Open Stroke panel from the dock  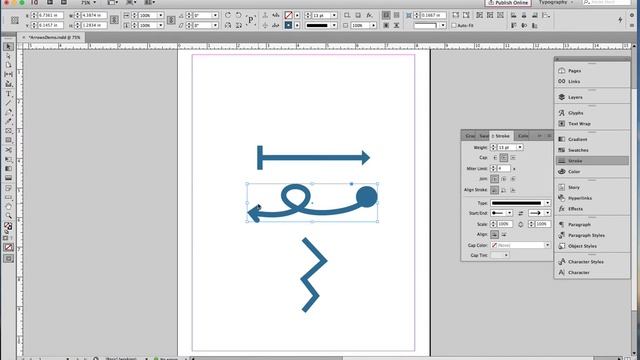(x=592, y=161)
